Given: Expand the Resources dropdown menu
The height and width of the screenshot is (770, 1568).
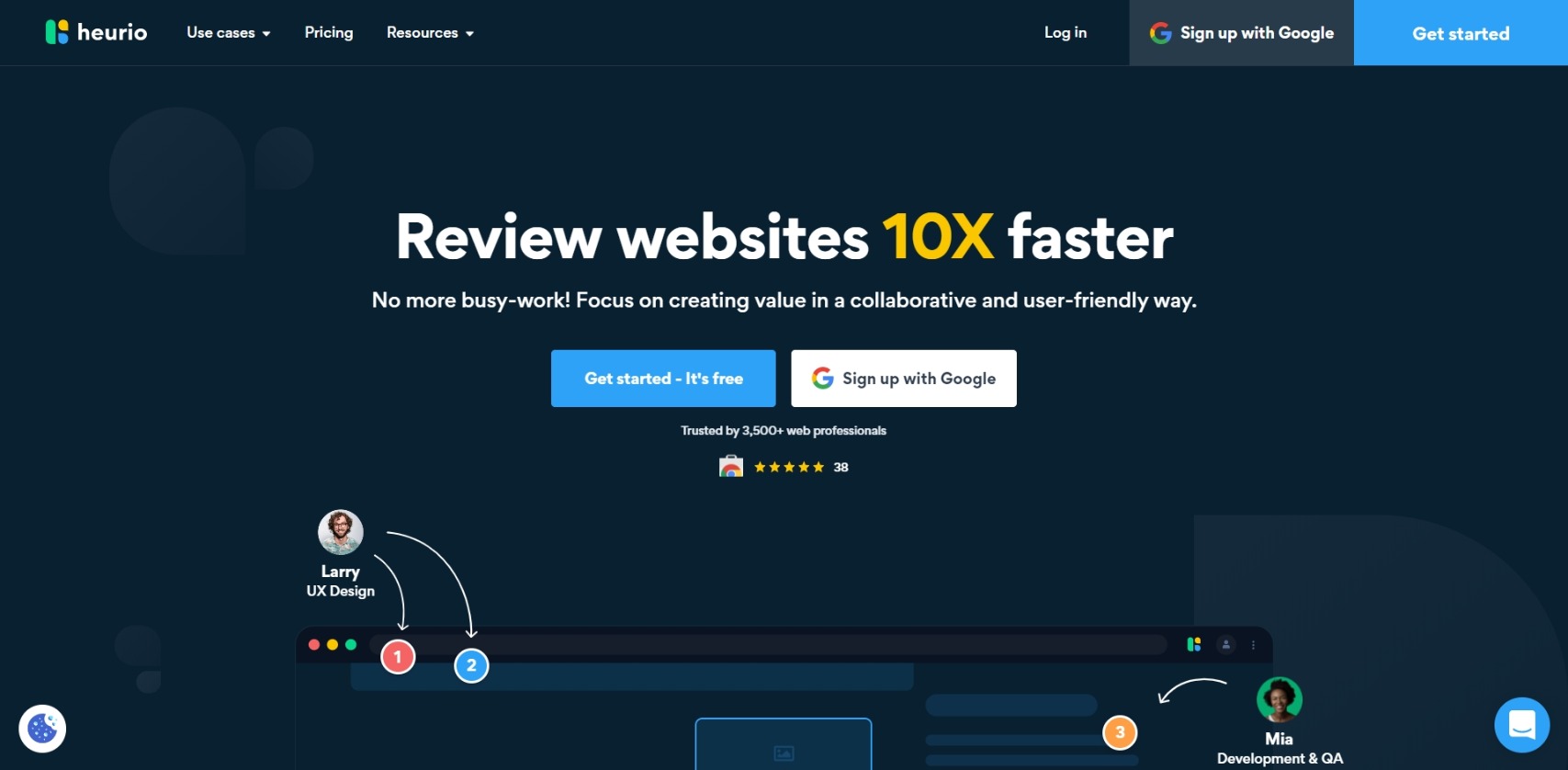Looking at the screenshot, I should [430, 33].
